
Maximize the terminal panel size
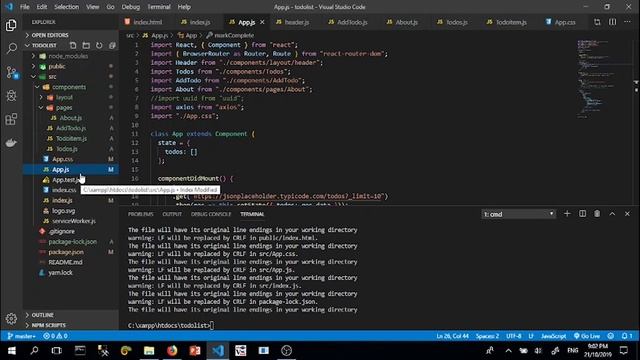(x=612, y=213)
